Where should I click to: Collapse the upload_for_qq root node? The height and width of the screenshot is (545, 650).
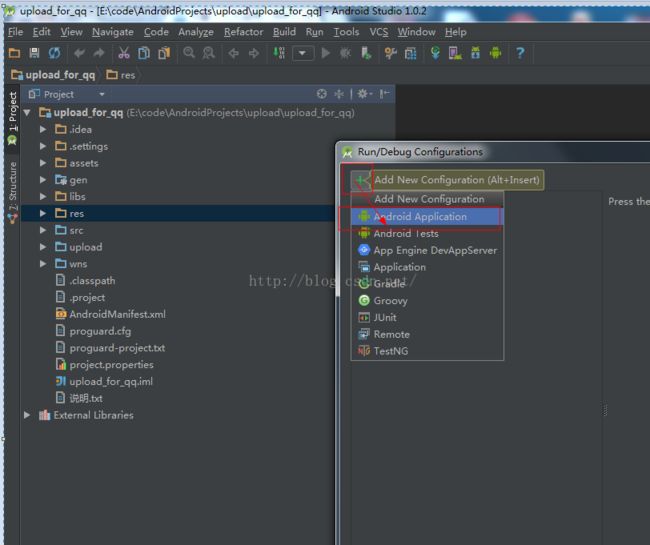pyautogui.click(x=27, y=112)
